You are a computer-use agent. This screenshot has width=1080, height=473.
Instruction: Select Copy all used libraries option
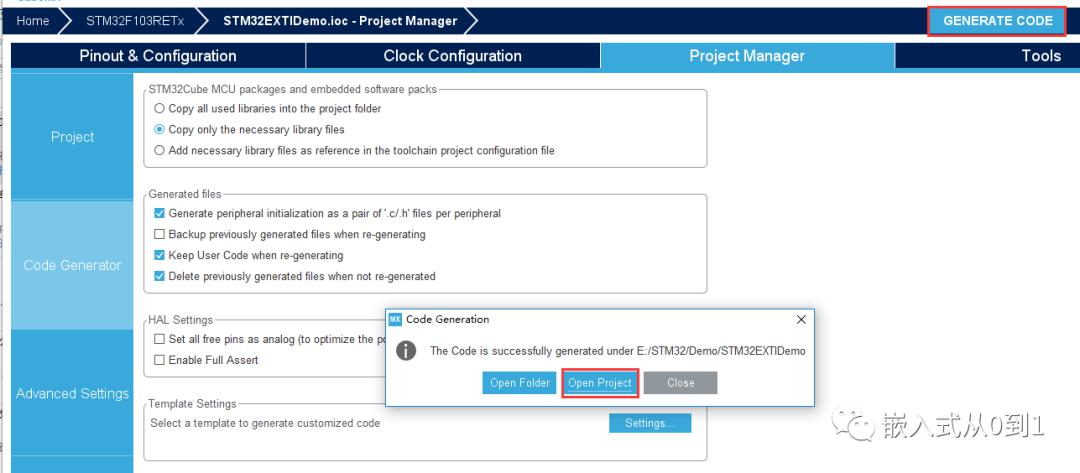pyautogui.click(x=160, y=108)
